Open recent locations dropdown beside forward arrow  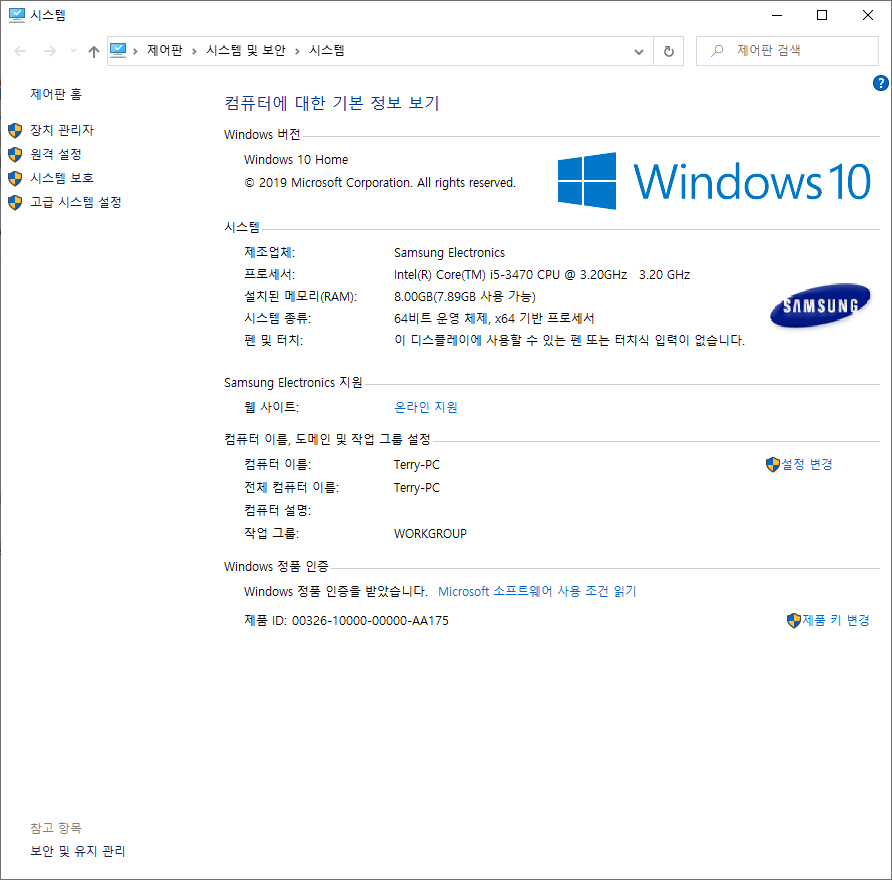[x=73, y=51]
